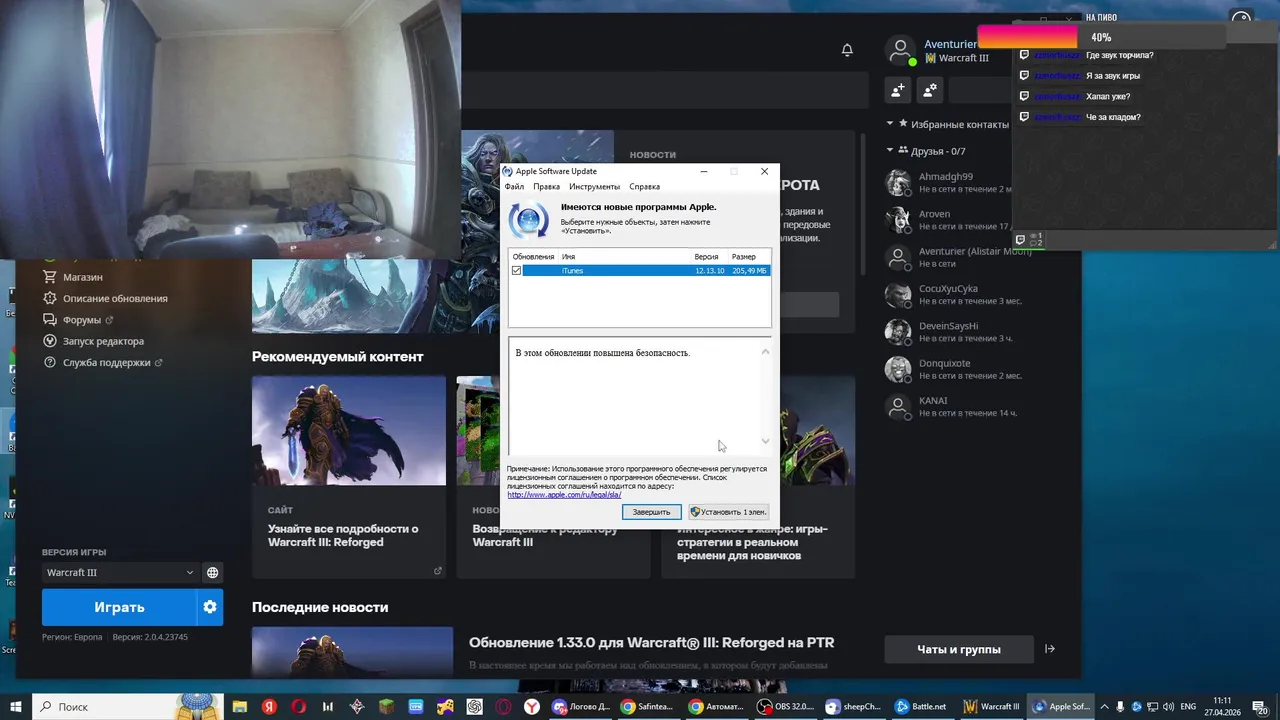Open the notifications bell in Battle.net
1280x720 pixels.
tap(847, 50)
